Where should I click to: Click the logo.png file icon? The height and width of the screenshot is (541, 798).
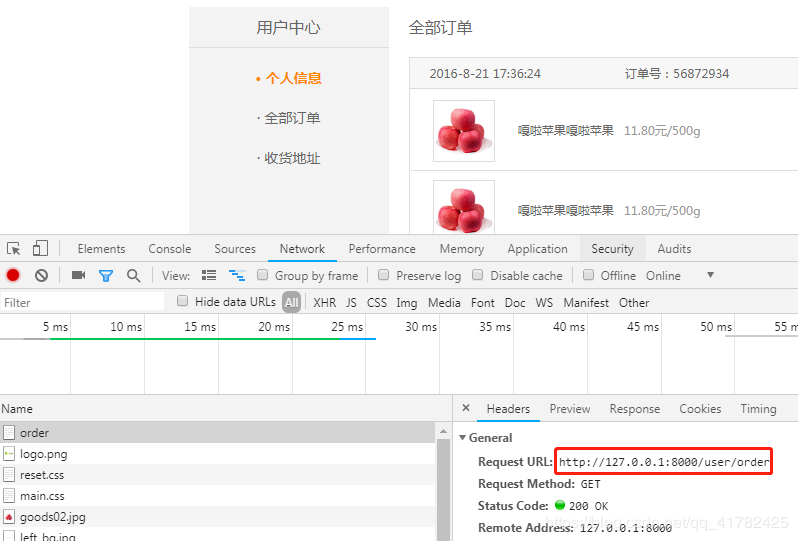(x=9, y=453)
